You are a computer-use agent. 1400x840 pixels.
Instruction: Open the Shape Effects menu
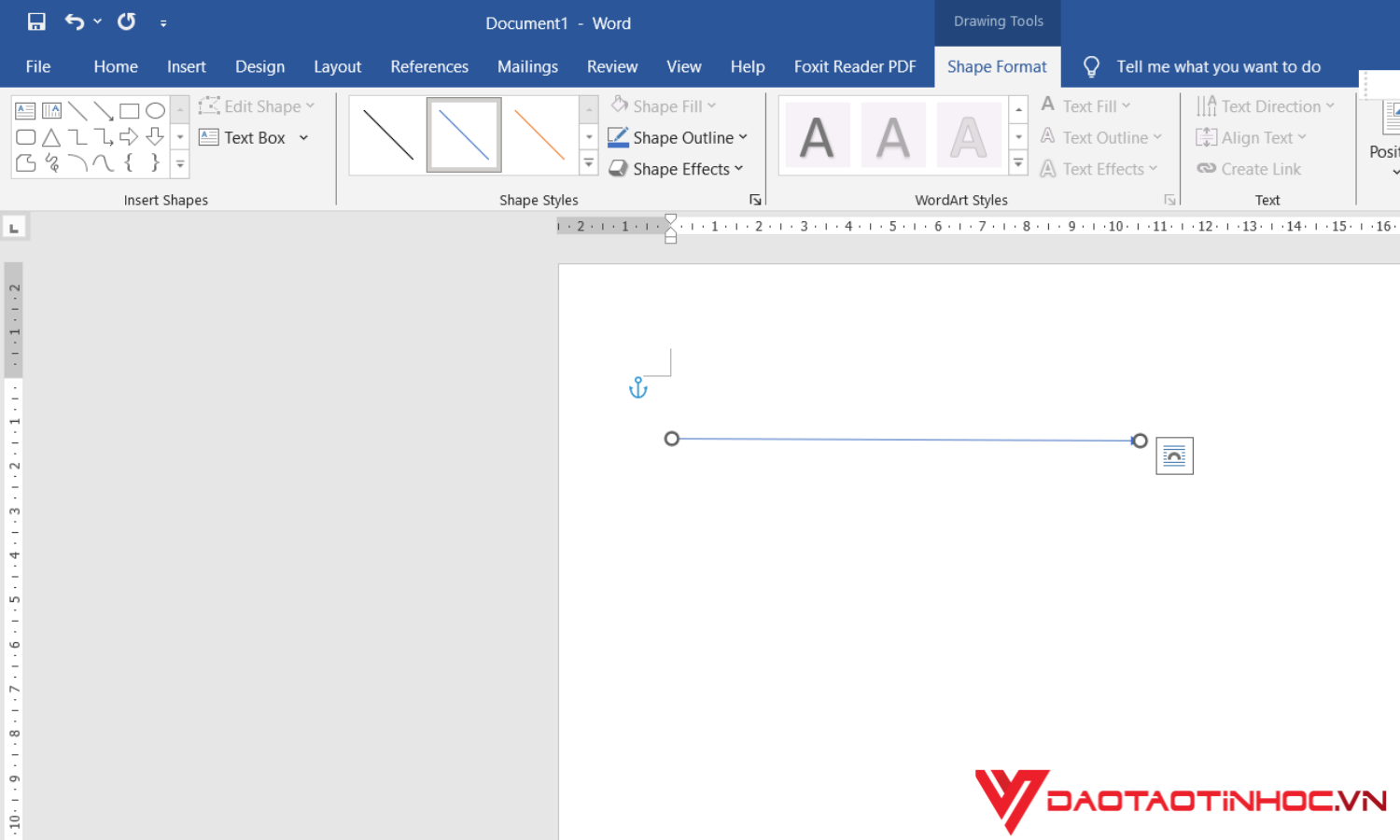pos(677,169)
